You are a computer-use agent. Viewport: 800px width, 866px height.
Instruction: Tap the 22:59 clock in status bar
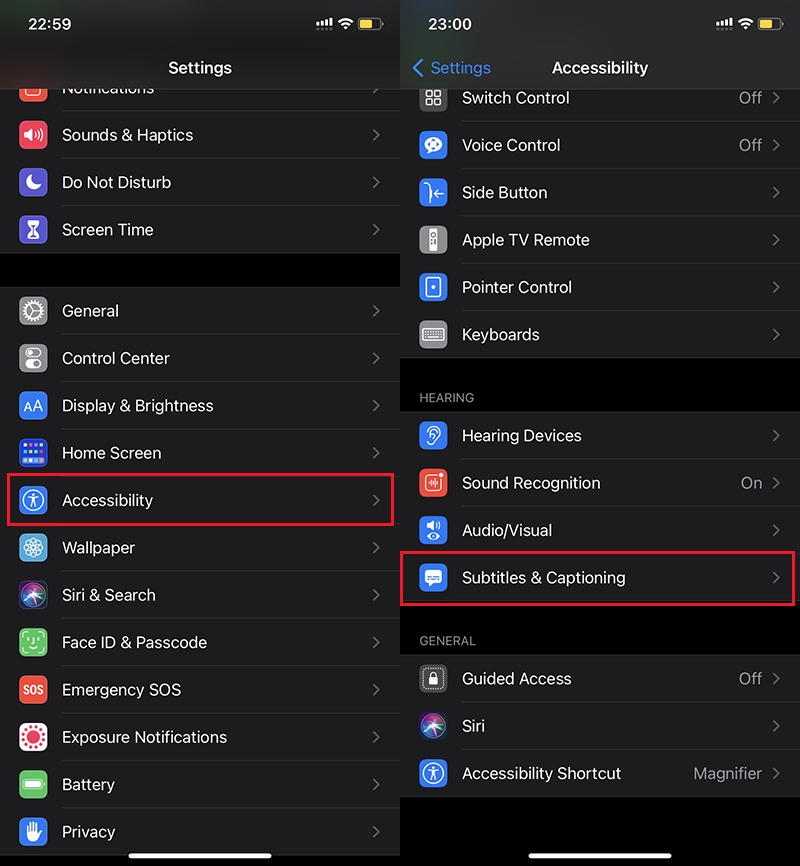[x=50, y=24]
